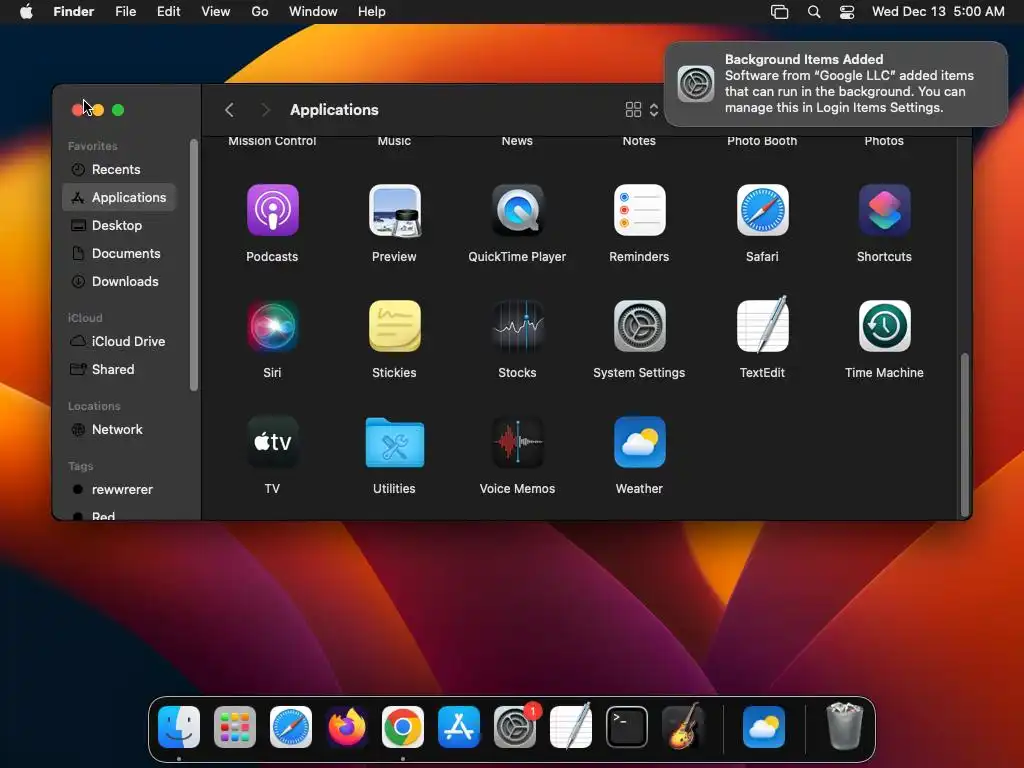1024x768 pixels.
Task: Open Finder from the Dock
Action: (179, 727)
